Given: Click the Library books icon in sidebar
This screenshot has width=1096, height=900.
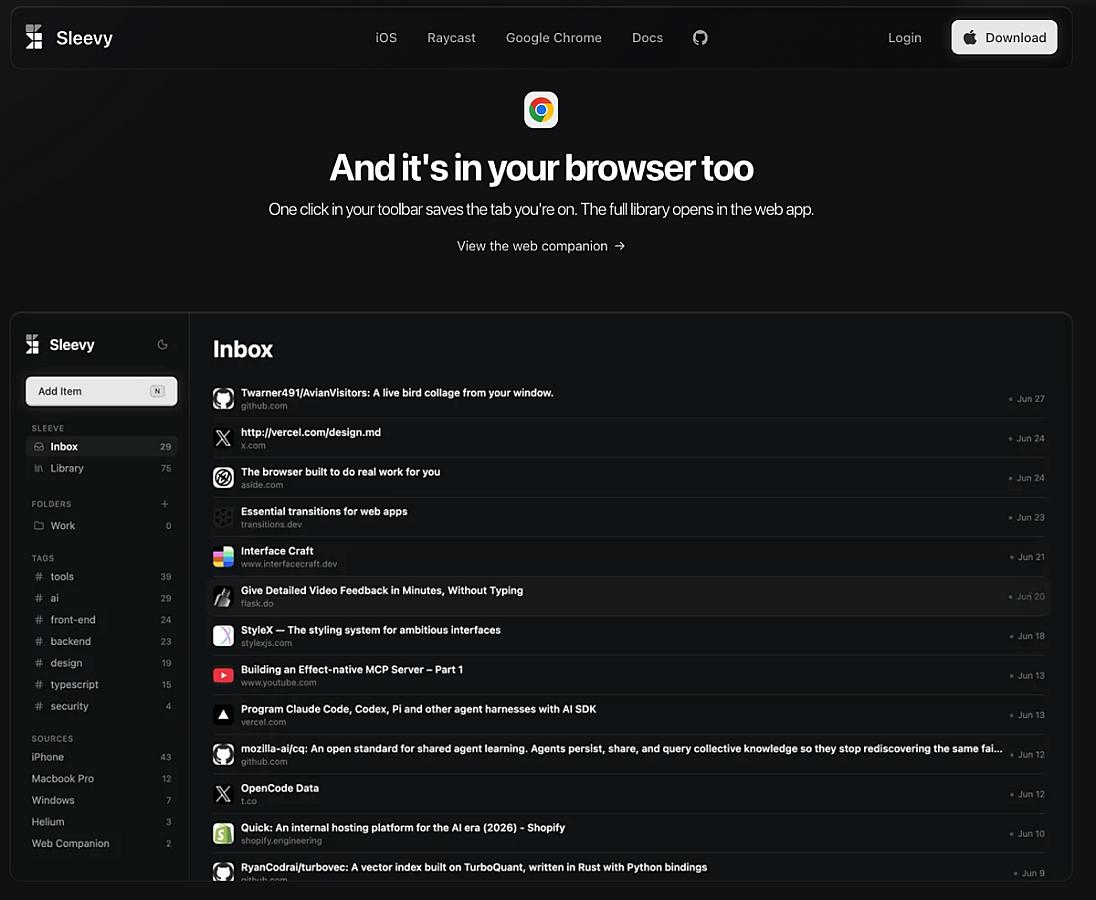Looking at the screenshot, I should [x=39, y=468].
